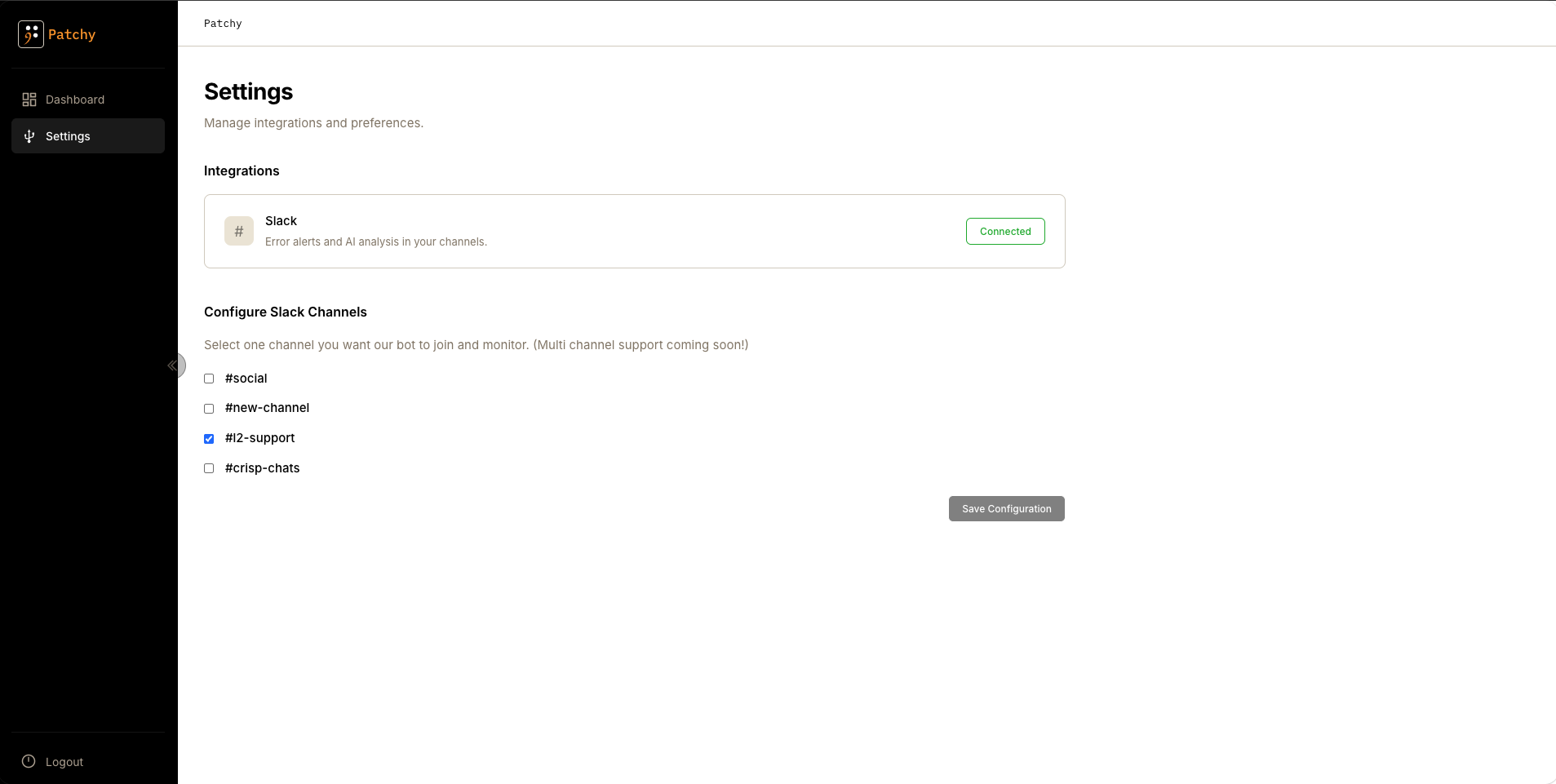
Task: Click the Patchy brand name in sidebar
Action: tap(72, 34)
